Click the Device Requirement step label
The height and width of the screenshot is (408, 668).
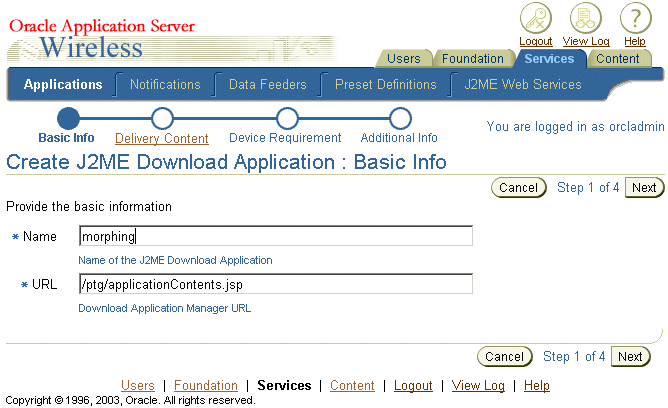tap(285, 138)
